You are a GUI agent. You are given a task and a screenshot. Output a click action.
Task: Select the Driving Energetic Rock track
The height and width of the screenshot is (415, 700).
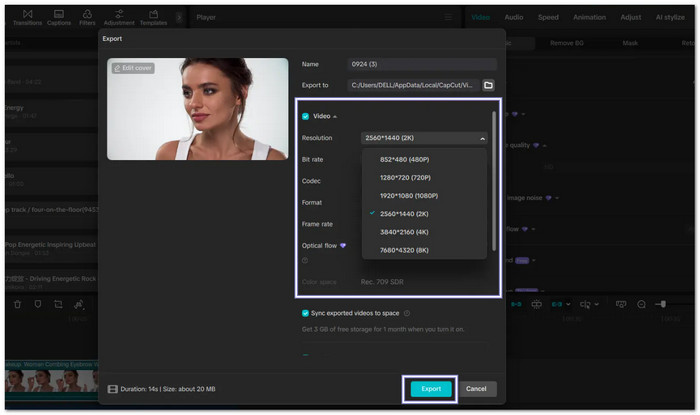tap(51, 282)
